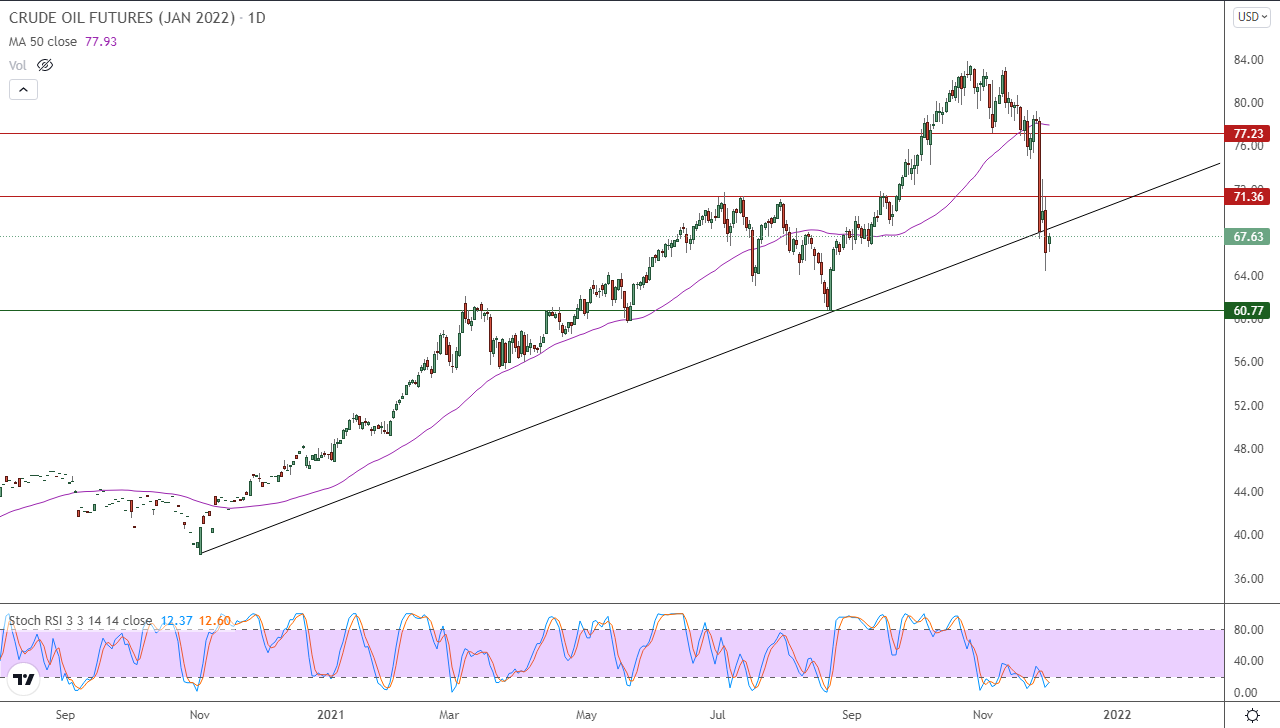This screenshot has width=1280, height=728.
Task: Click the MA value 77.93
Action: point(102,42)
